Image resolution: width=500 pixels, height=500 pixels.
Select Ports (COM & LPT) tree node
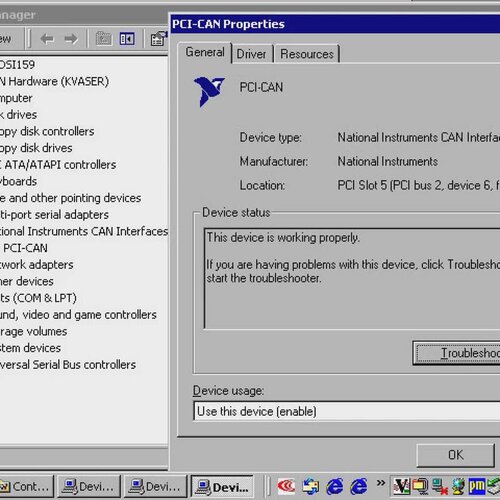(x=38, y=298)
